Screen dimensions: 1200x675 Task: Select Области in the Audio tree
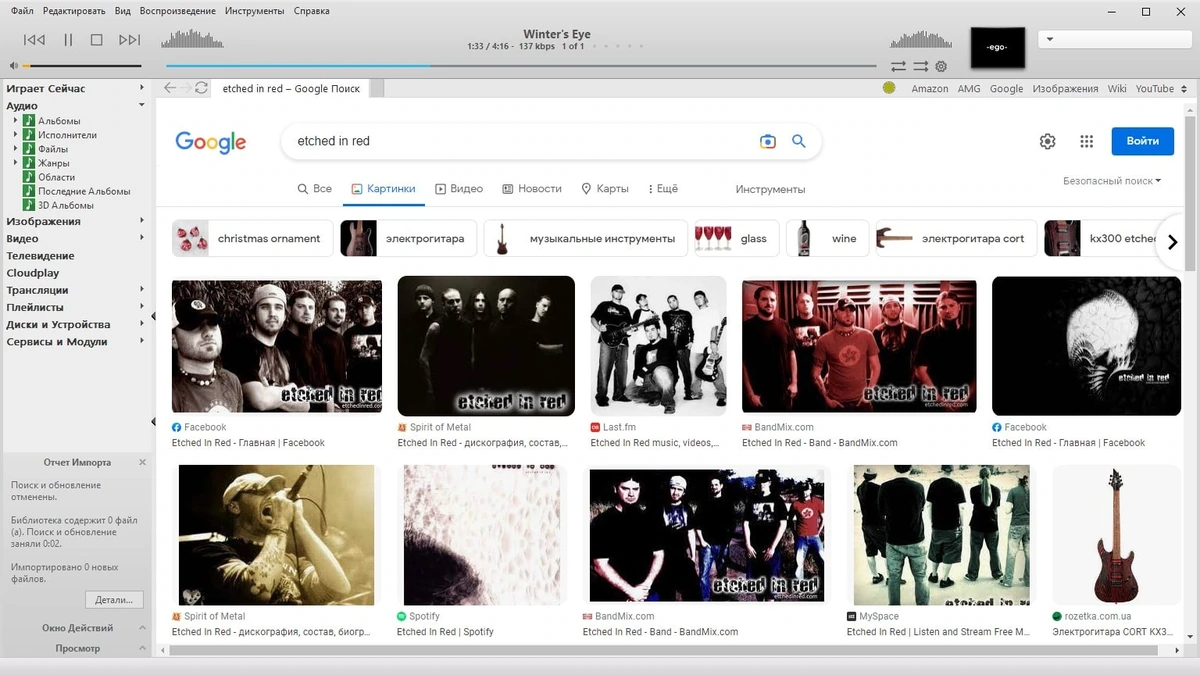point(56,177)
